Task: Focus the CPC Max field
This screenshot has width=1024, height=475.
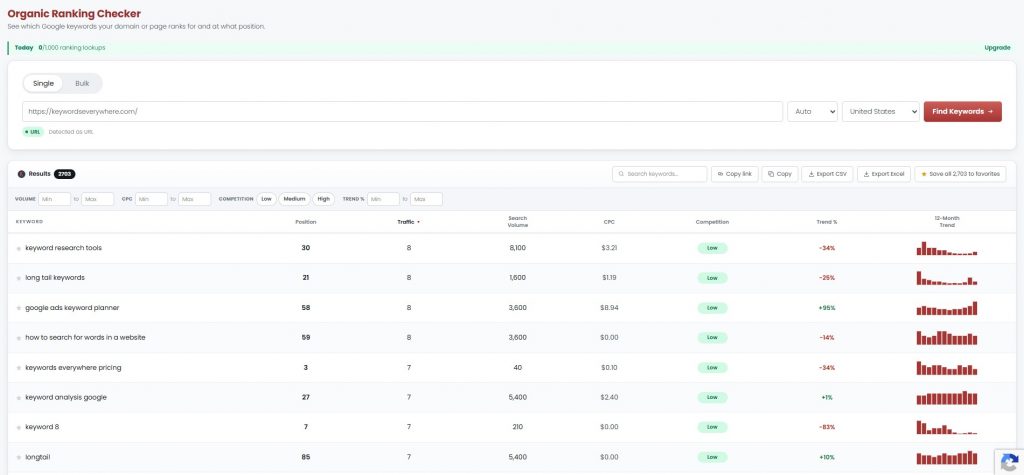Action: [195, 199]
